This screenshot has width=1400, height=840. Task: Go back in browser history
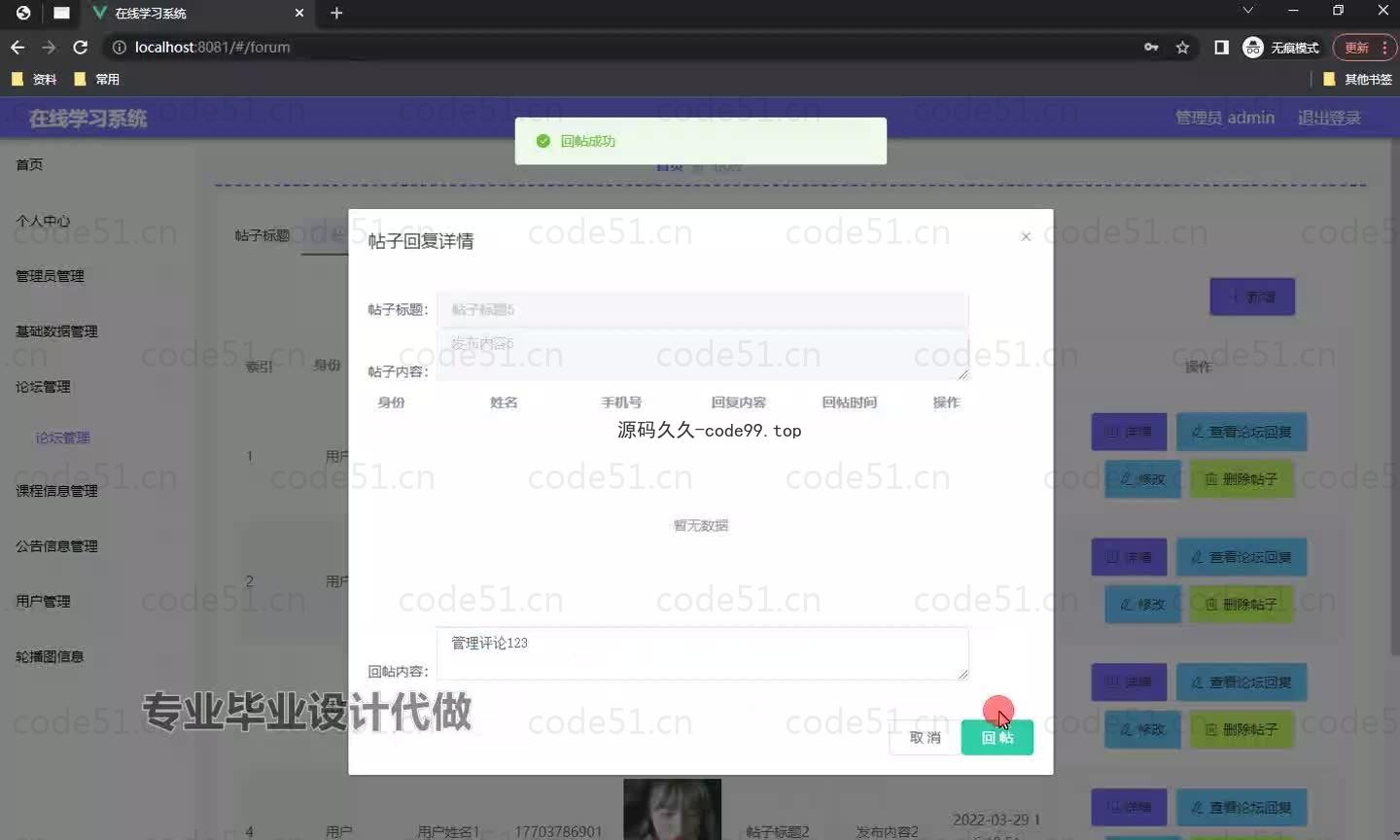17,47
